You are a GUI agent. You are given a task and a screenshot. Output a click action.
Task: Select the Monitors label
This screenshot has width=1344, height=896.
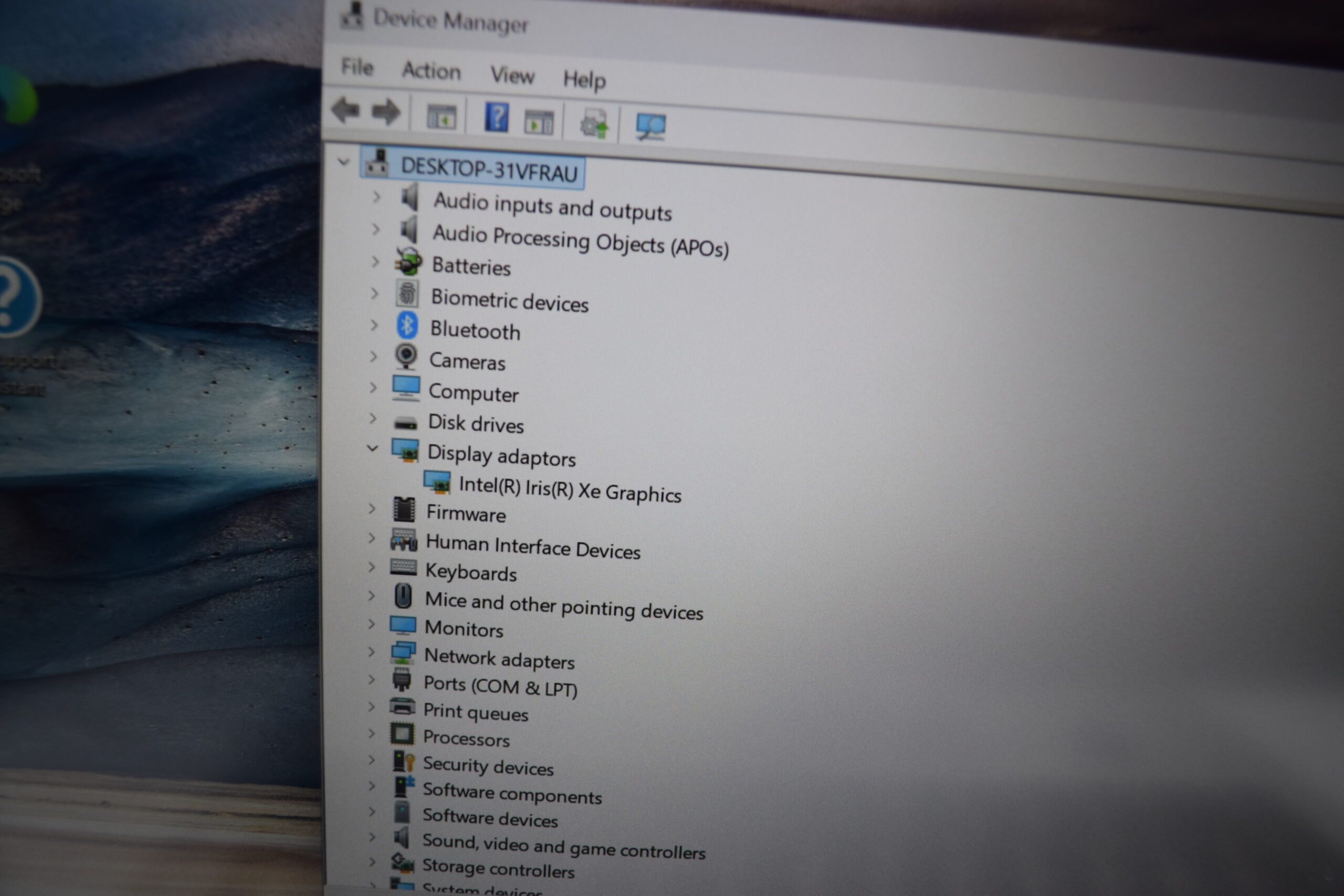click(464, 629)
